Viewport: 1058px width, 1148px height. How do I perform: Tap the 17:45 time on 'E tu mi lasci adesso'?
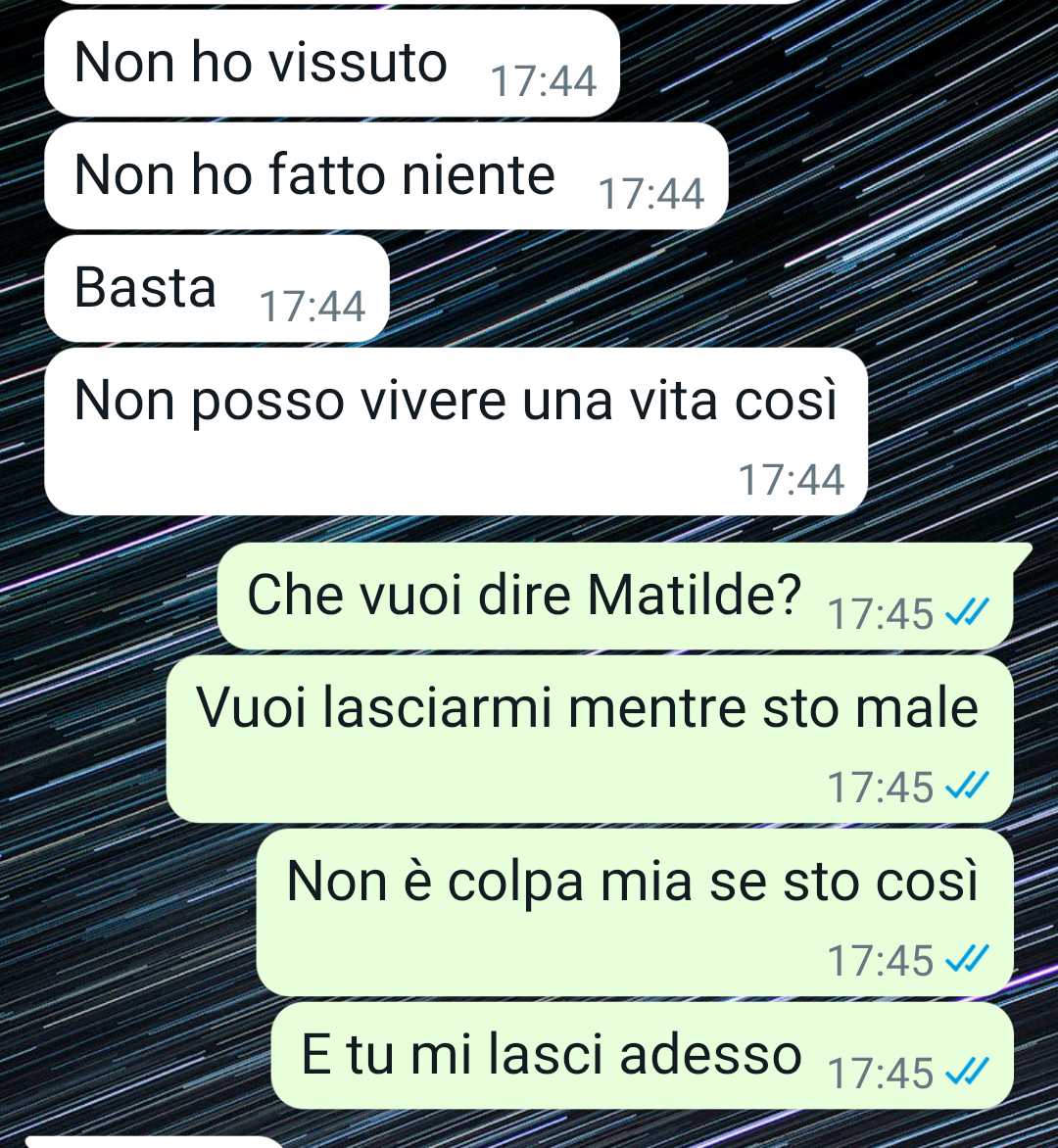coord(881,1074)
